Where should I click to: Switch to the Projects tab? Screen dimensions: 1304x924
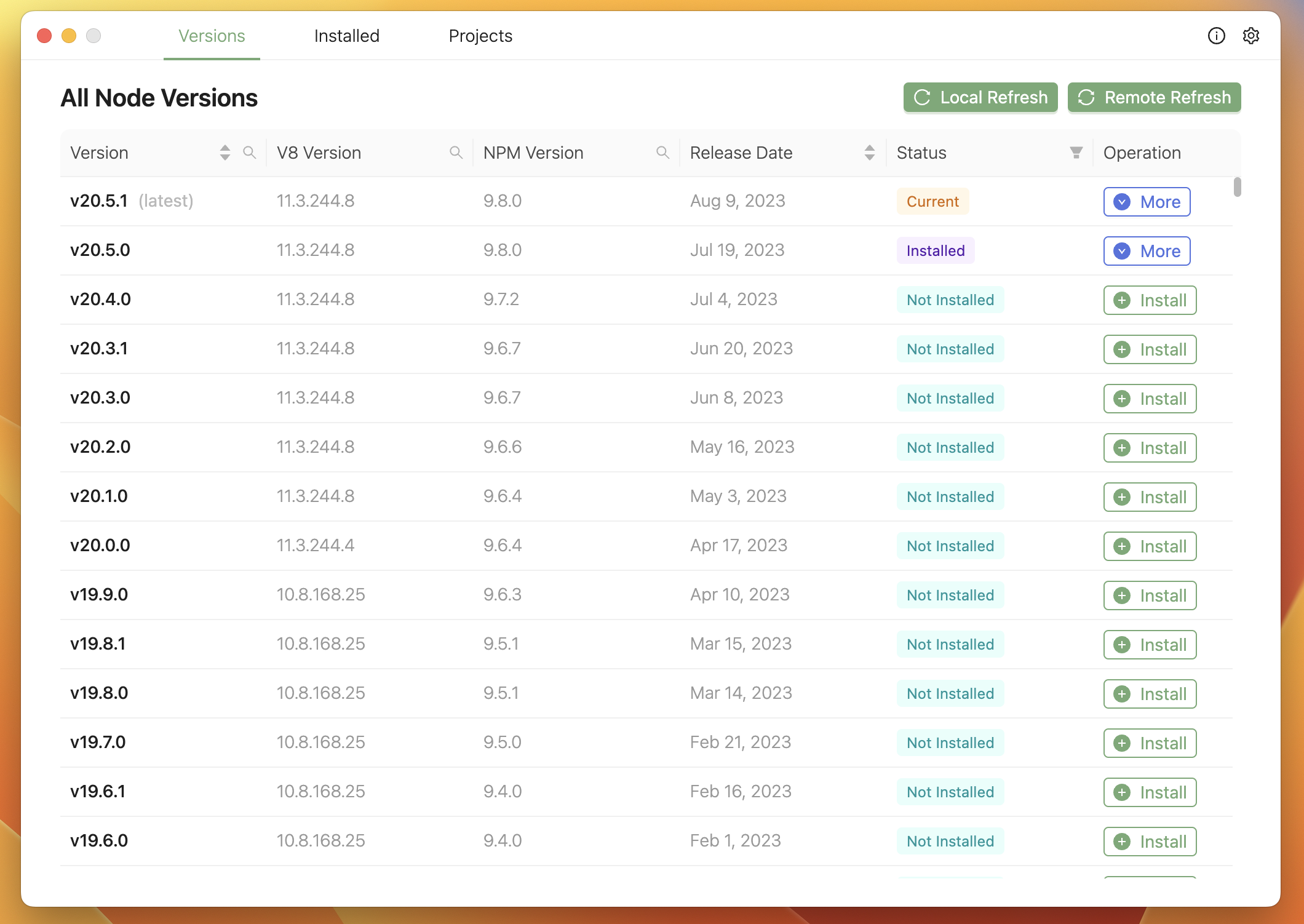tap(480, 35)
